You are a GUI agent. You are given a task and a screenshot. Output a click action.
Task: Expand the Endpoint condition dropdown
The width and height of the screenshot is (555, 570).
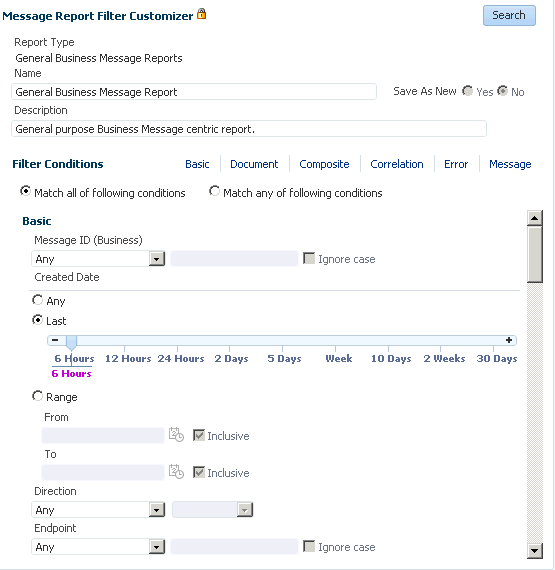tap(157, 547)
